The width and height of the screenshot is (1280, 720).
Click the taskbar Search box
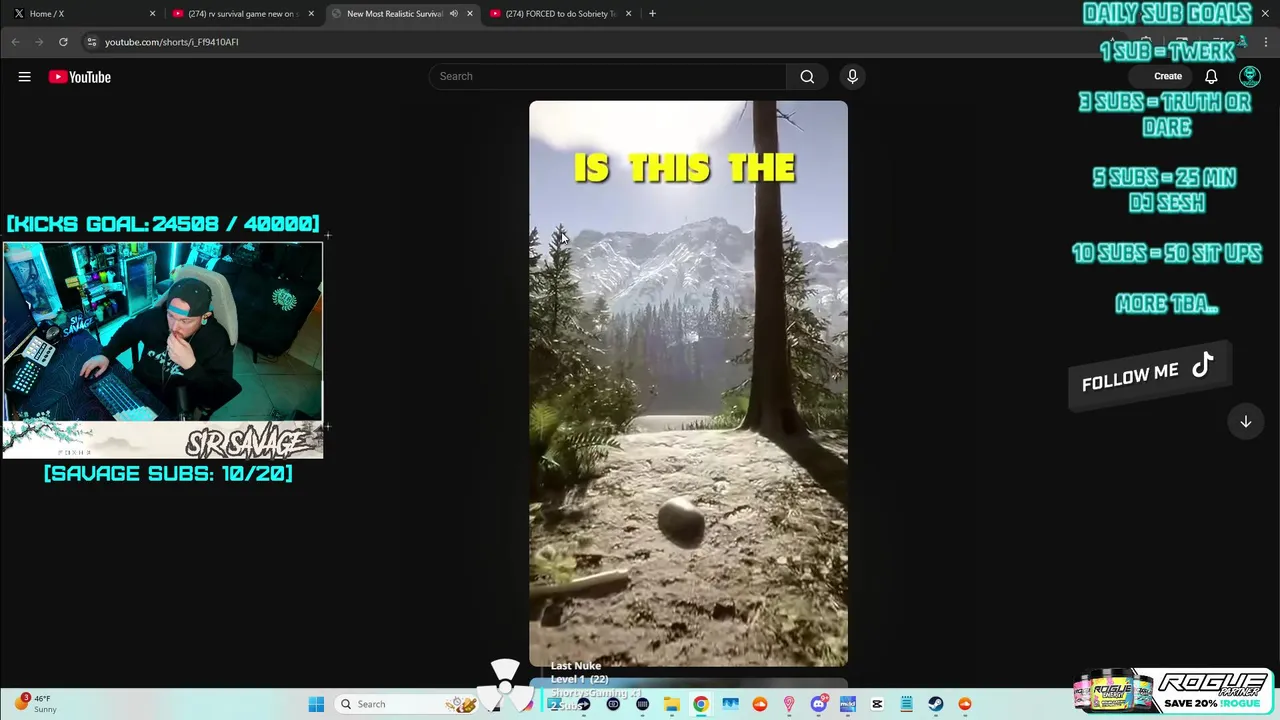405,704
